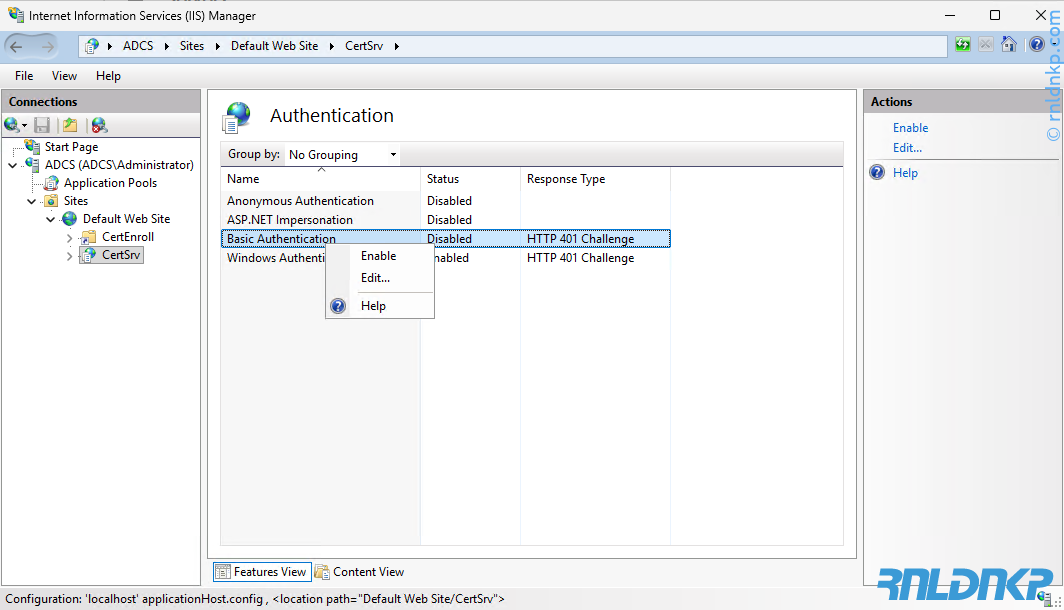Click the Create New Connection globe icon

[x=12, y=125]
